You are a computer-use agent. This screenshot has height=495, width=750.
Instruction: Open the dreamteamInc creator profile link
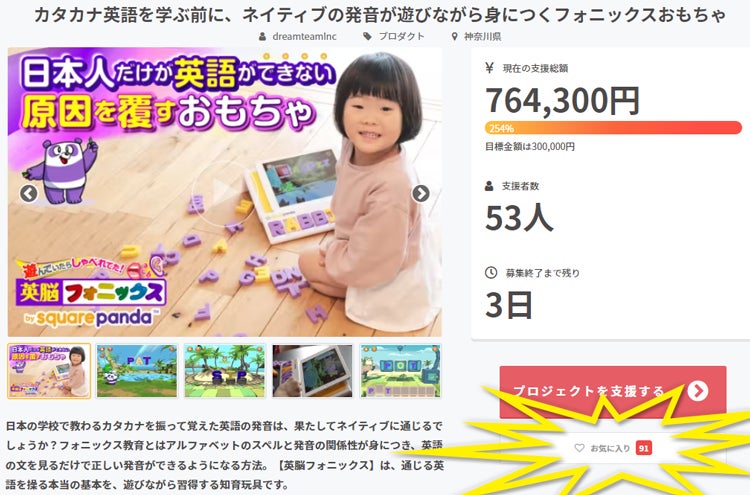coord(304,36)
